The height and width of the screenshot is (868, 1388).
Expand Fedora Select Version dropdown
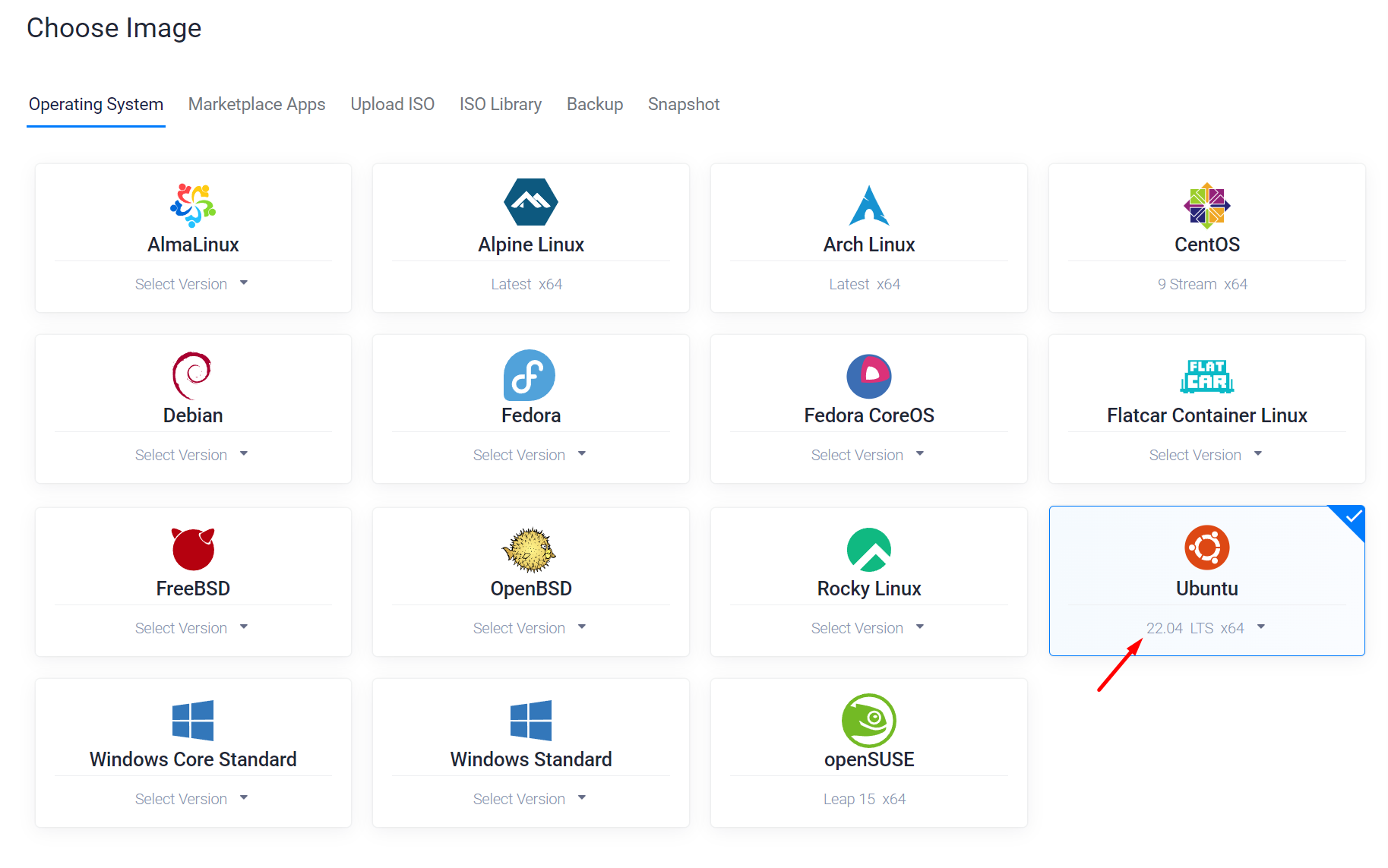click(530, 455)
